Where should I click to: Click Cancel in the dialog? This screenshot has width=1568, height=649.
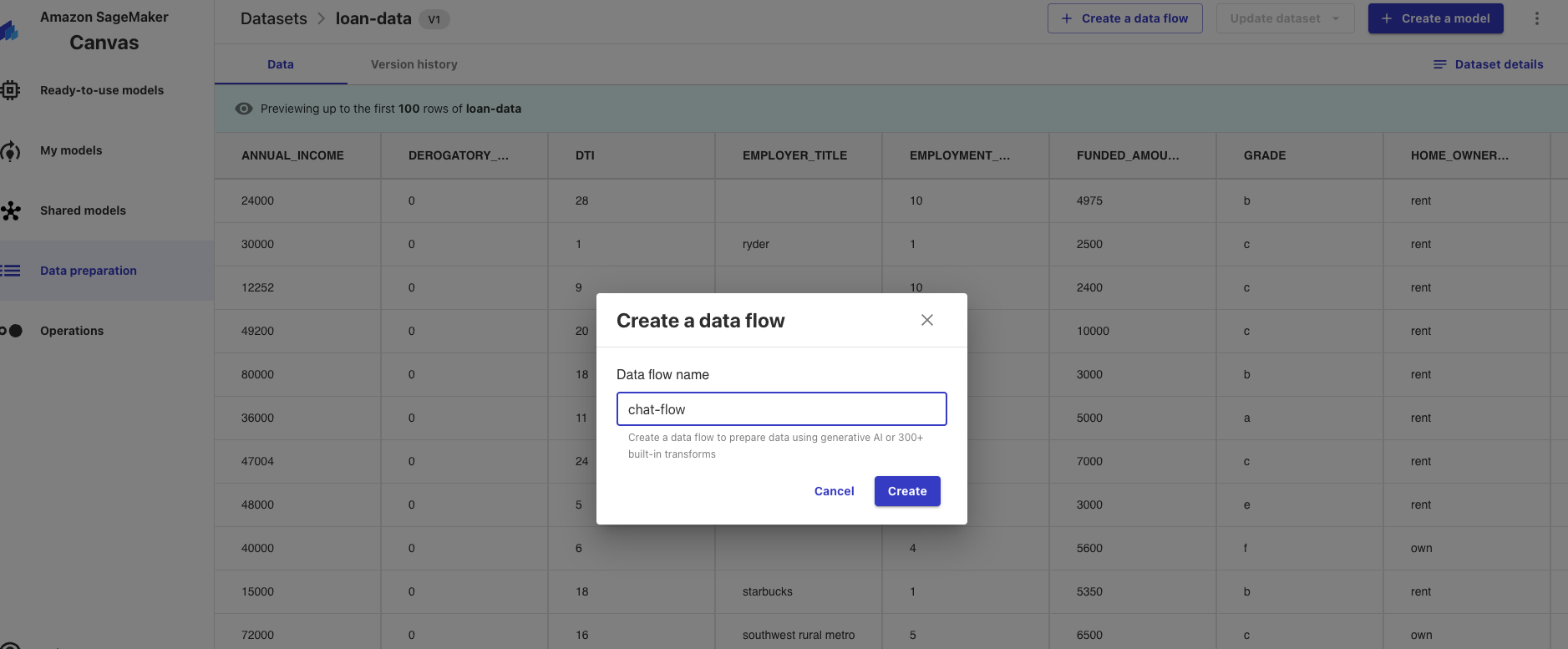point(834,491)
